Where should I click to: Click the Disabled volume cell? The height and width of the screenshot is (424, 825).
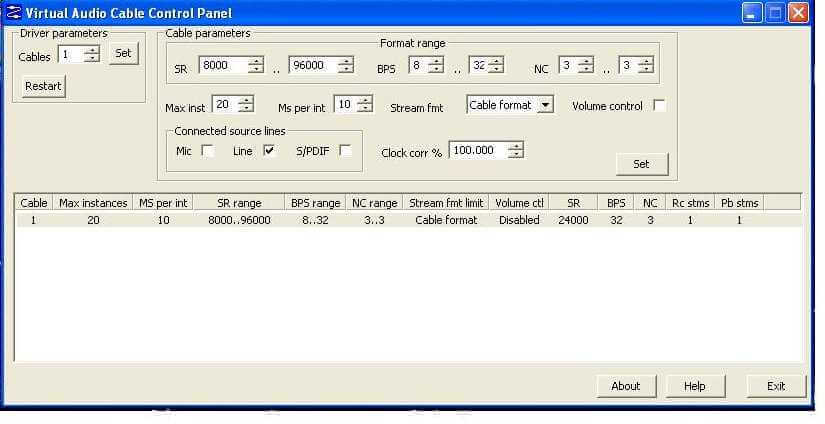point(519,220)
